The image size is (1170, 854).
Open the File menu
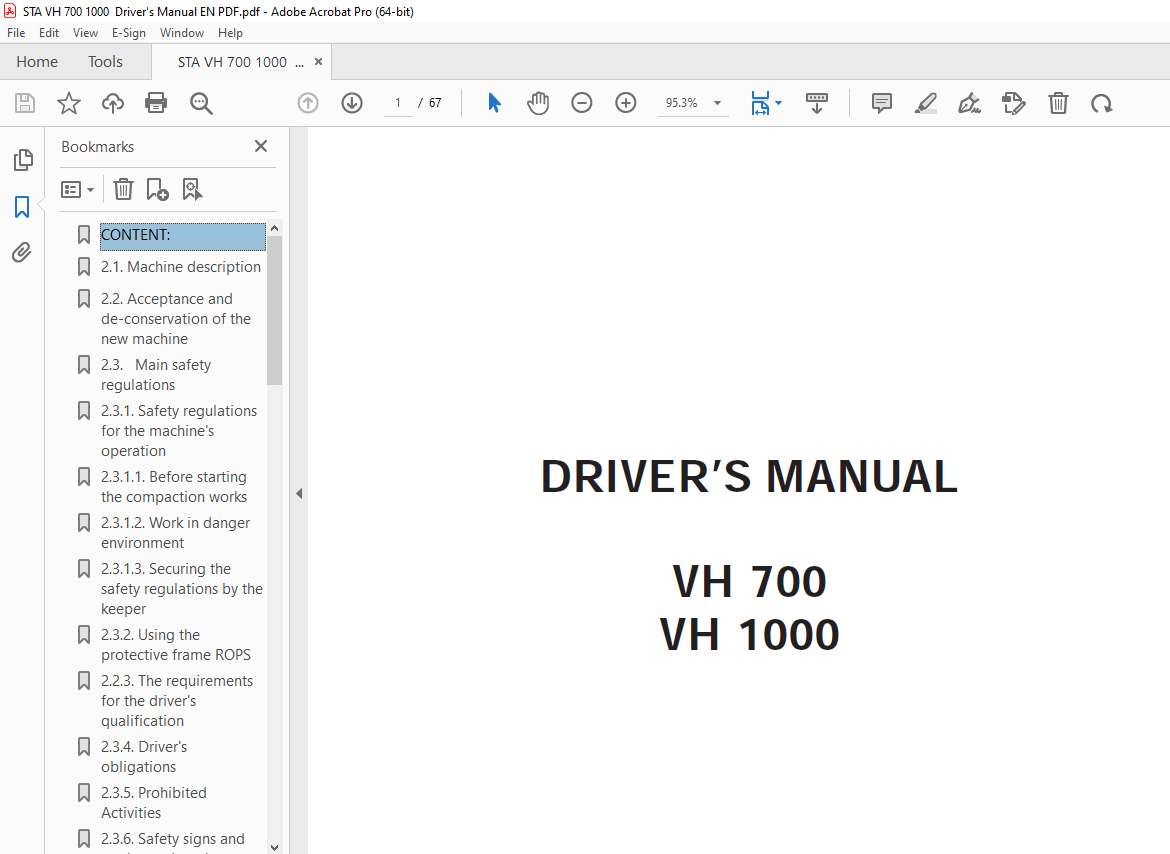16,33
